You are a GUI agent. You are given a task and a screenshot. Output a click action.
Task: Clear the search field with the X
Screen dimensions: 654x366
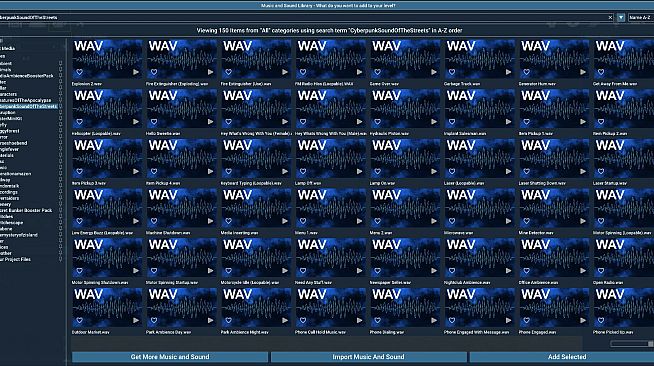(x=610, y=18)
